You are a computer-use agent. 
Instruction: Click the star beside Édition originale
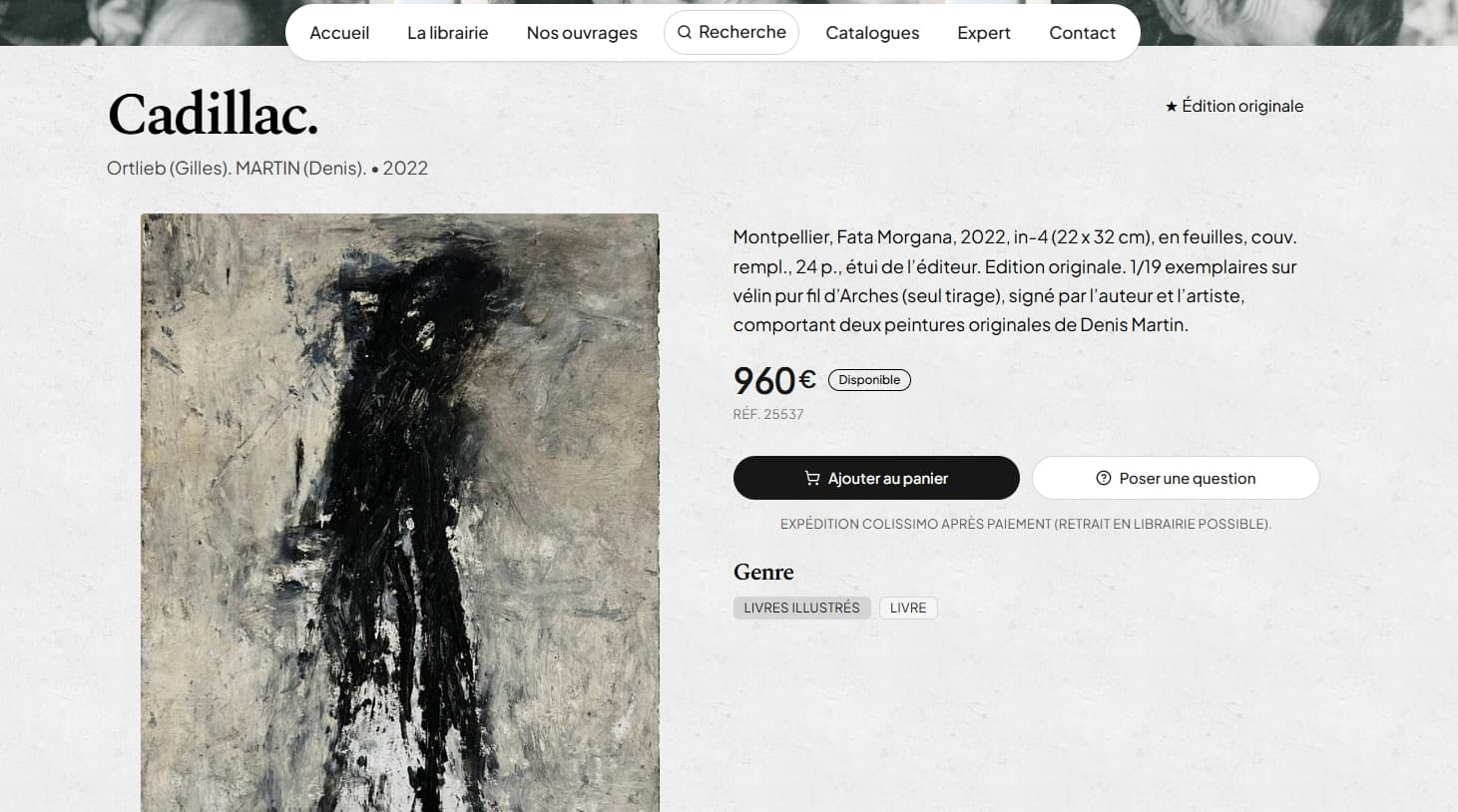tap(1172, 106)
